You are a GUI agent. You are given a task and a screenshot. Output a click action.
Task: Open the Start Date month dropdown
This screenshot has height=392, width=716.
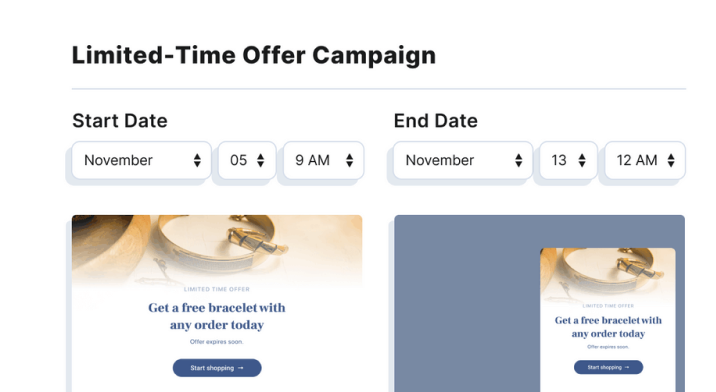[x=142, y=160]
